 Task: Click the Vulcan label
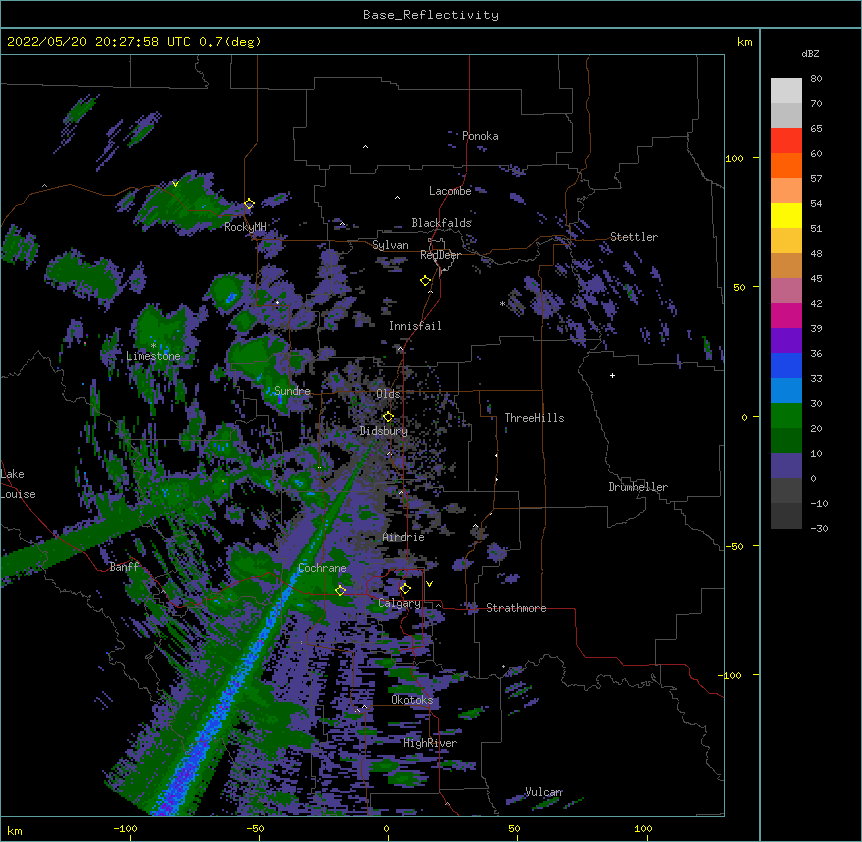(544, 792)
